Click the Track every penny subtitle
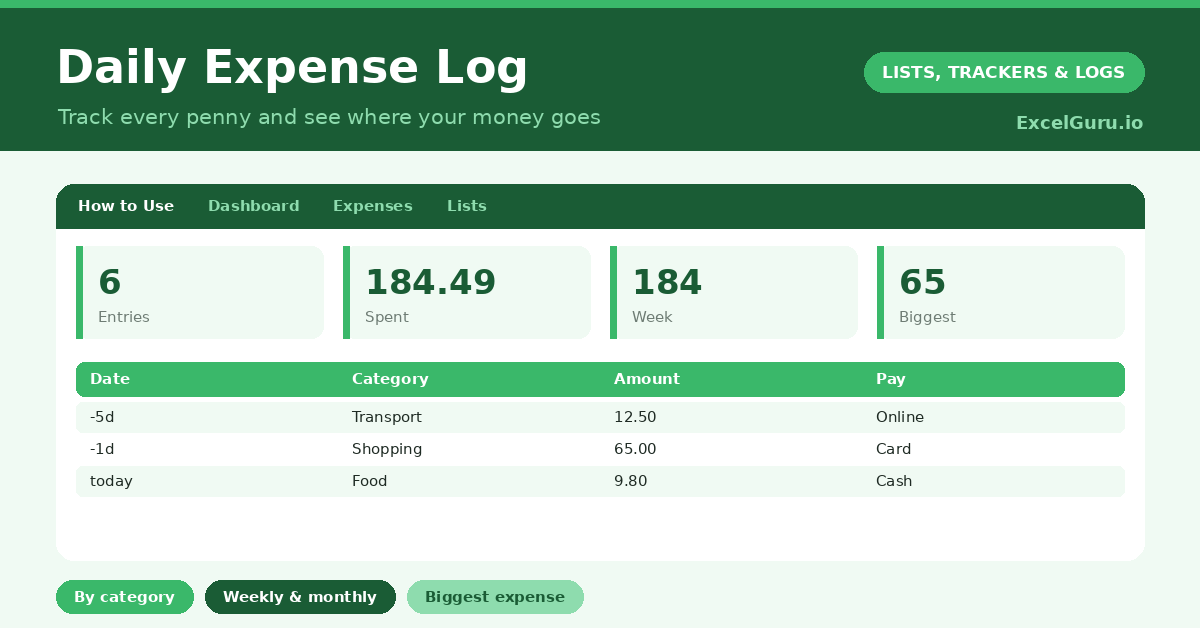Image resolution: width=1200 pixels, height=628 pixels. (x=329, y=117)
